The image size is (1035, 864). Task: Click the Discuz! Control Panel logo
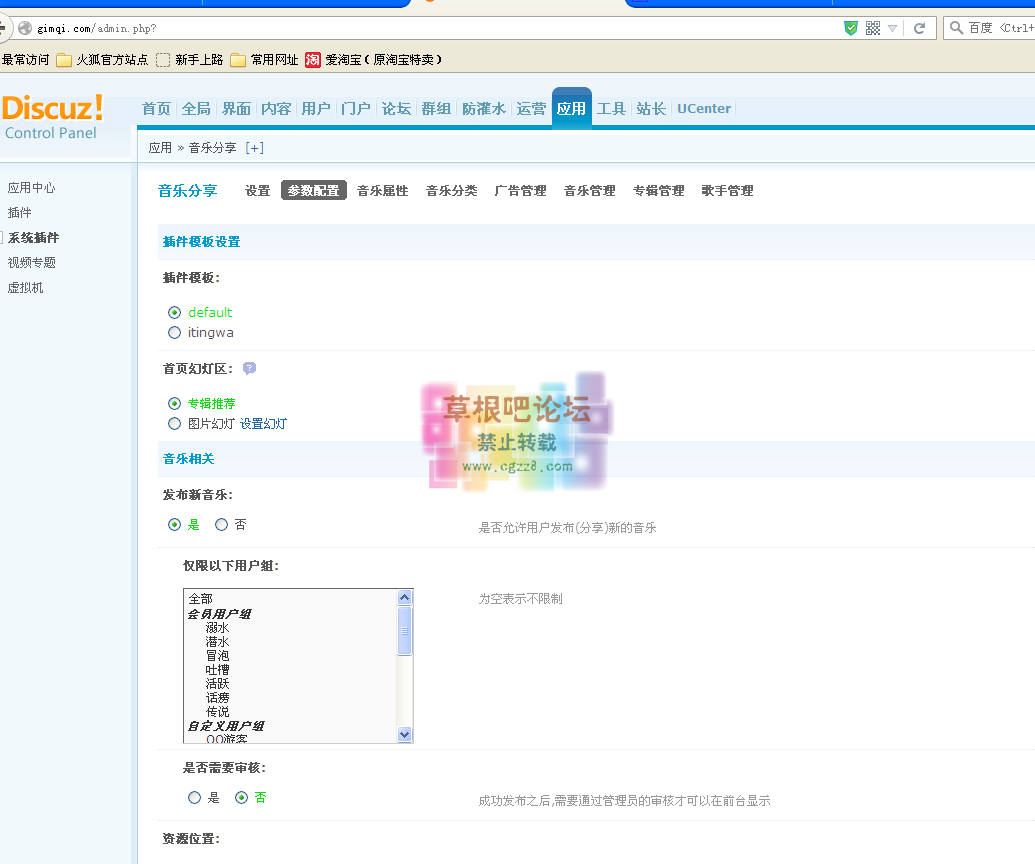(53, 117)
